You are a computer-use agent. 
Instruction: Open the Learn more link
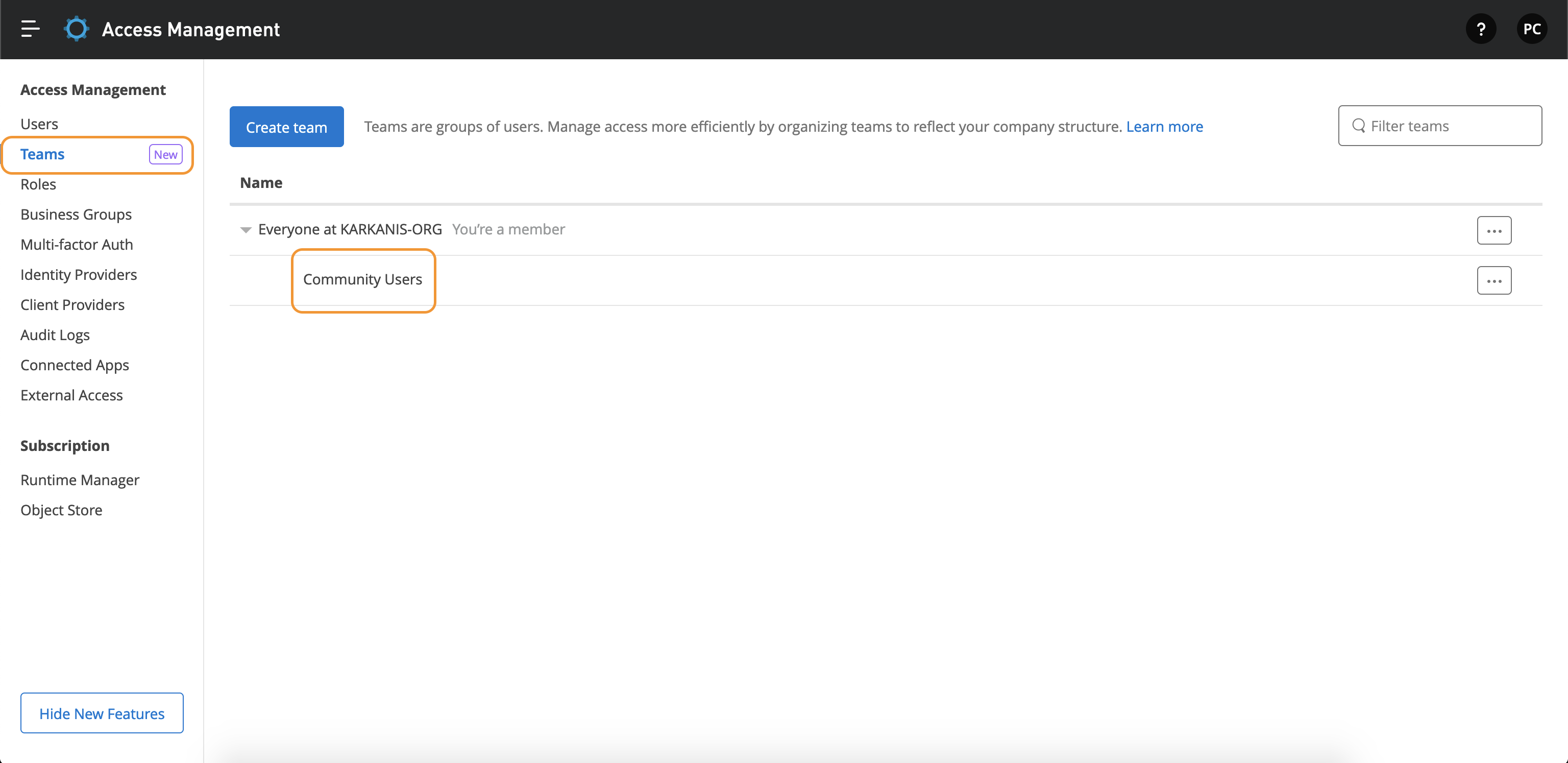1164,126
